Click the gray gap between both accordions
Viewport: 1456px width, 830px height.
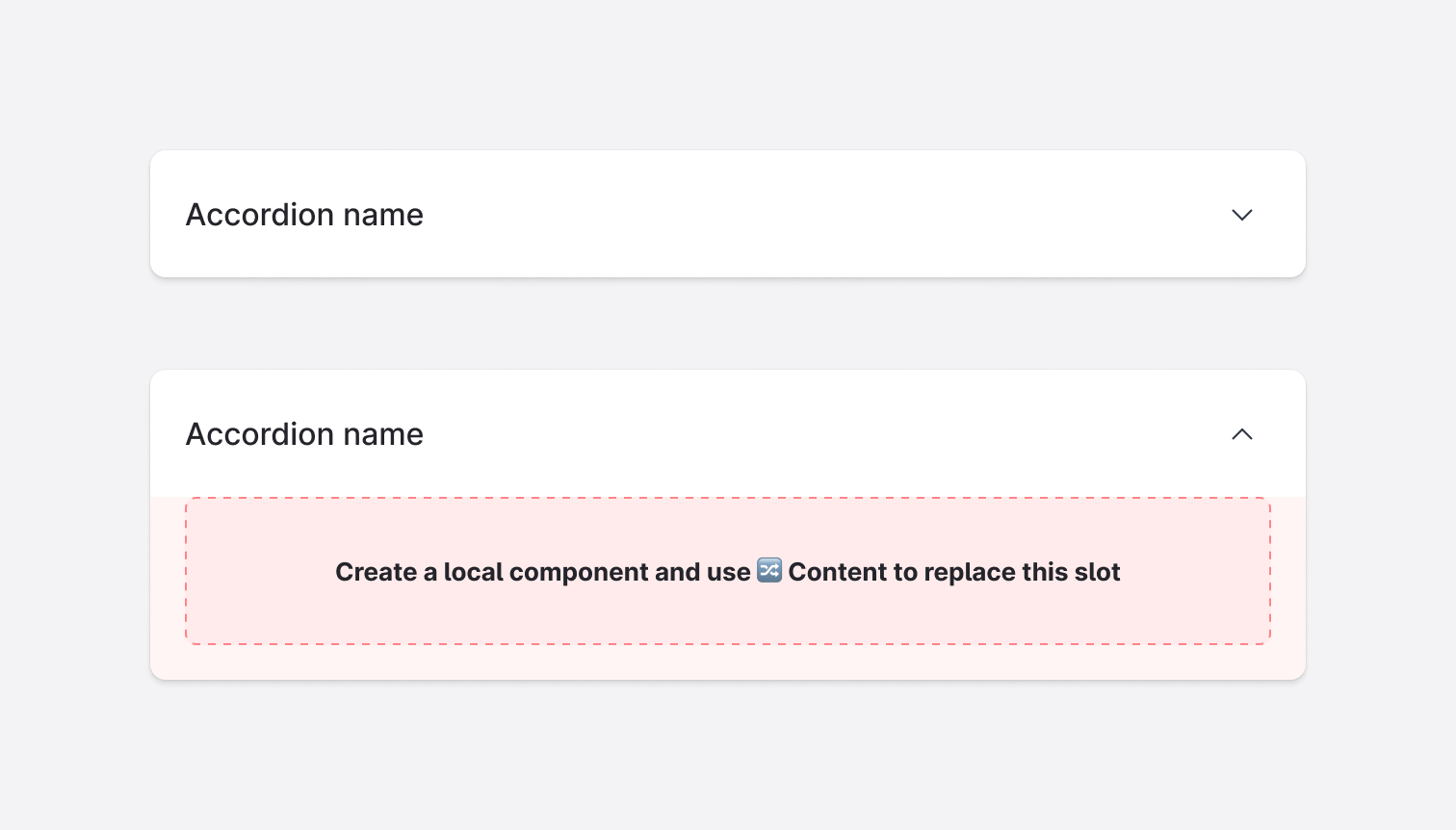728,324
